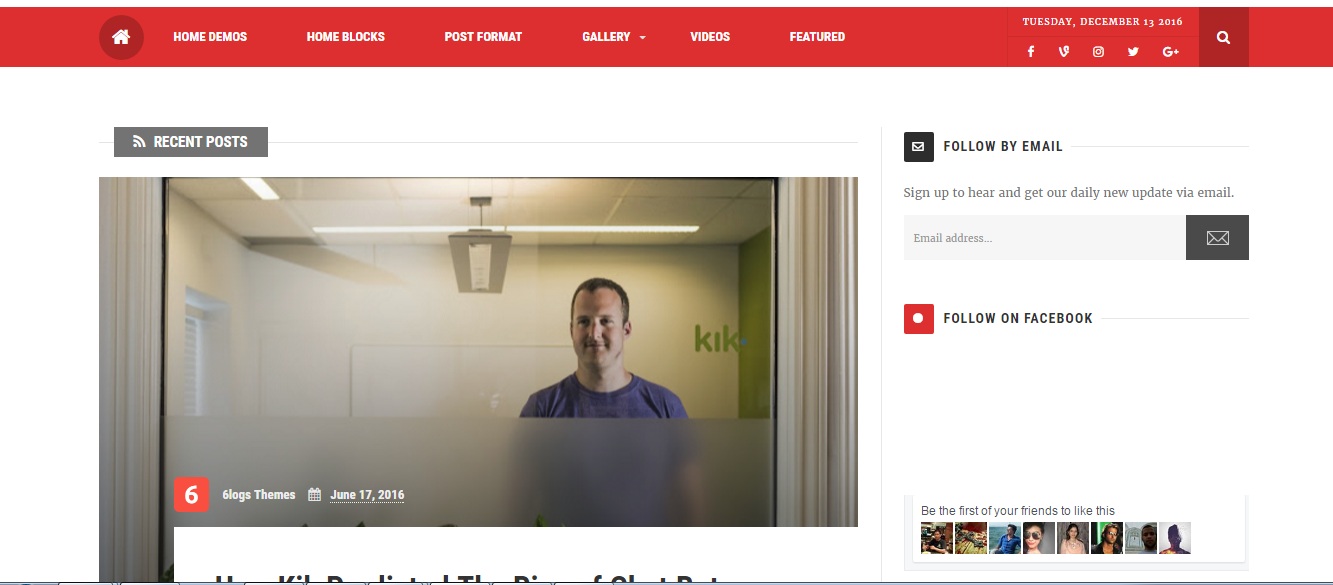
Task: Open the Featured menu item
Action: 817,37
